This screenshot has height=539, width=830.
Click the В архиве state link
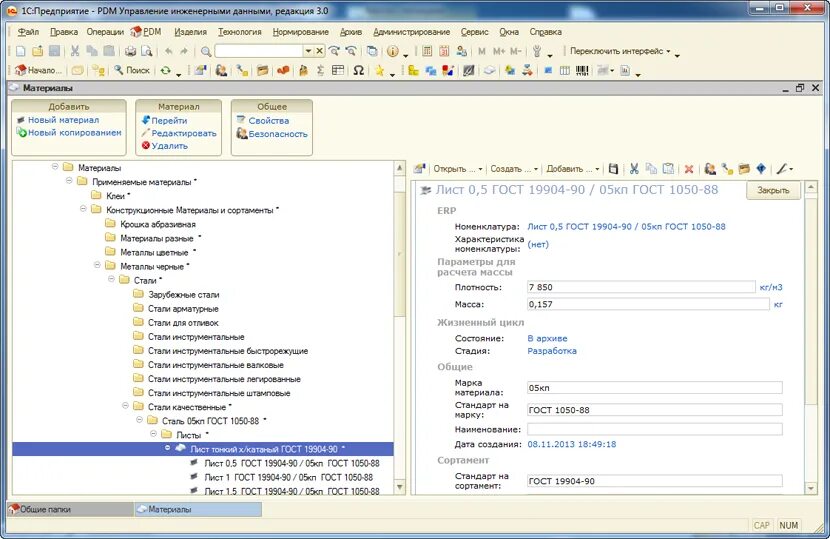[x=547, y=338]
